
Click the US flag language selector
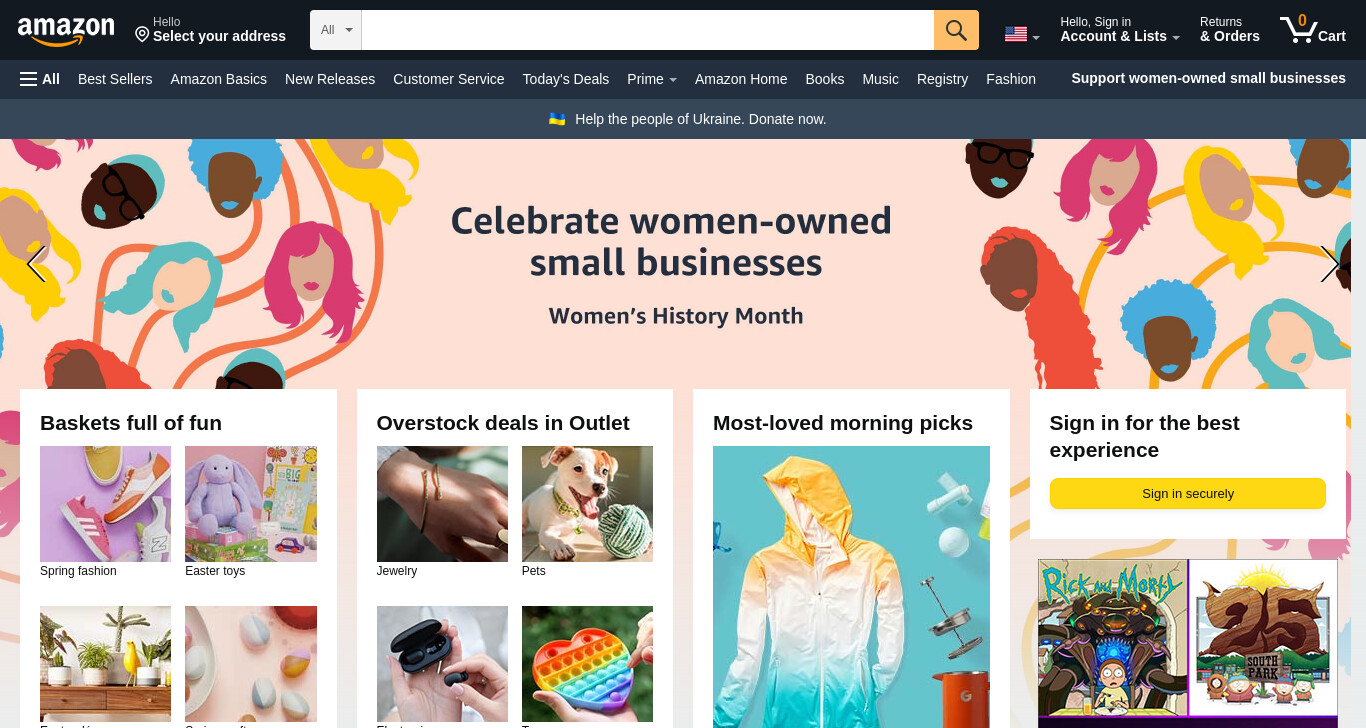pos(1022,35)
